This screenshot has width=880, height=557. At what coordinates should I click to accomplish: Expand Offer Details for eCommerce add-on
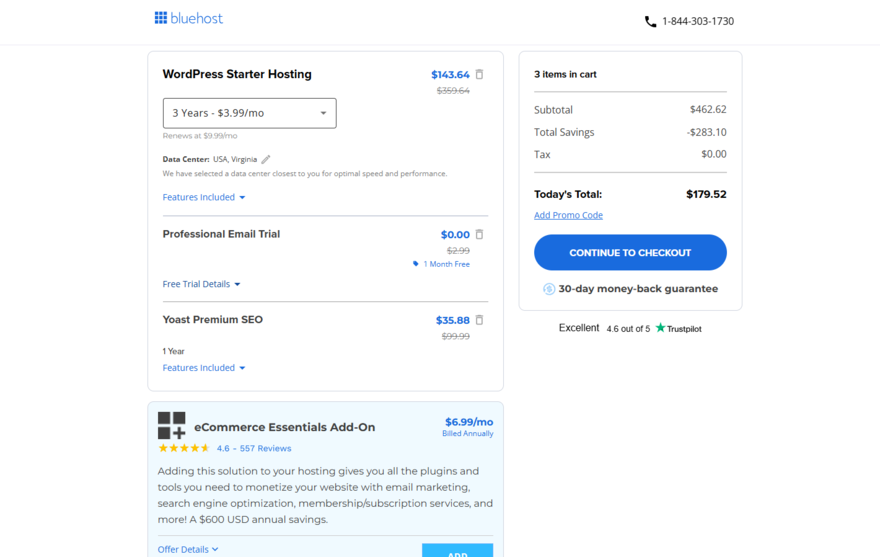[x=187, y=549]
